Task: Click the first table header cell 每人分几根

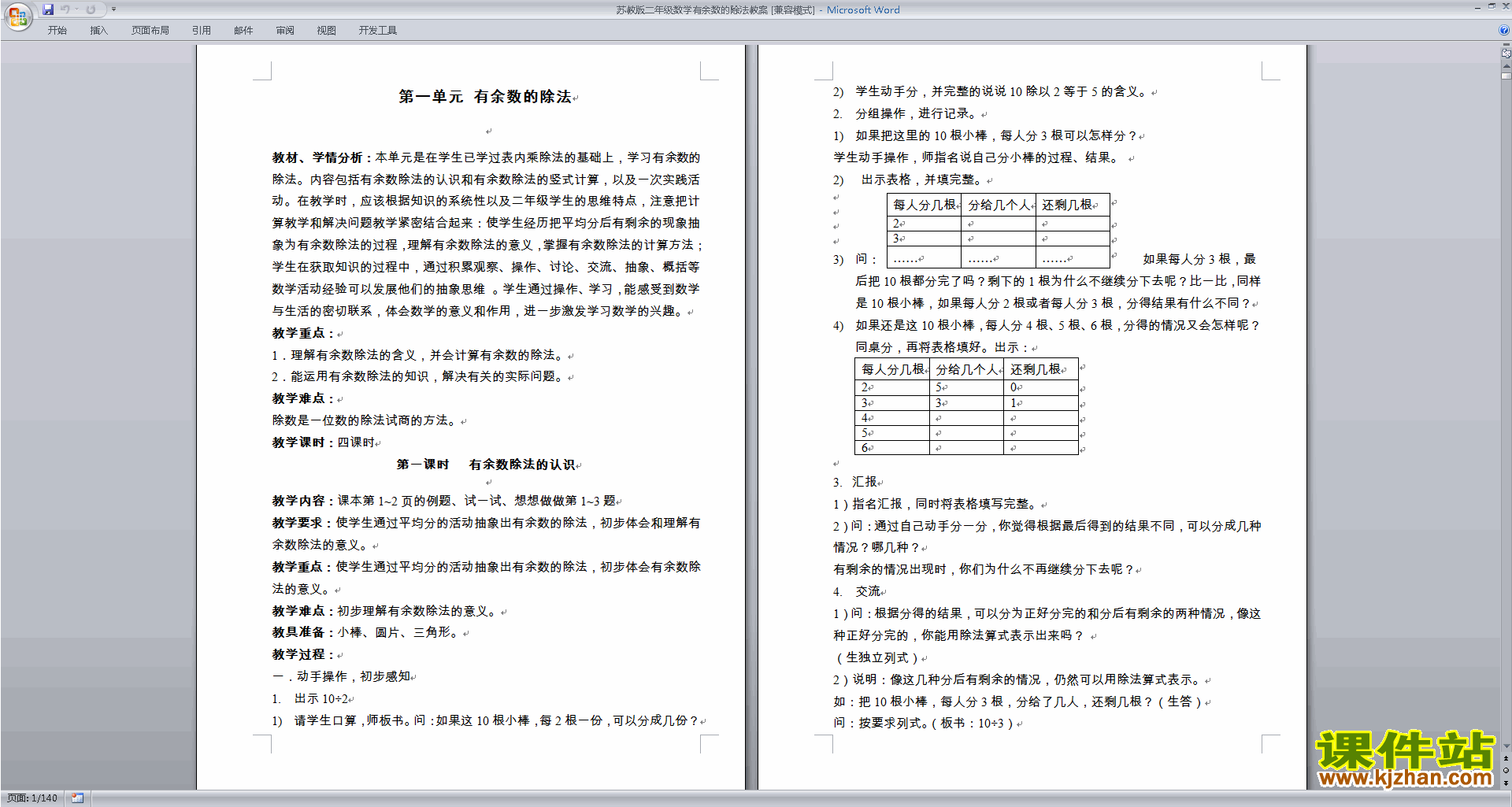Action: (925, 205)
